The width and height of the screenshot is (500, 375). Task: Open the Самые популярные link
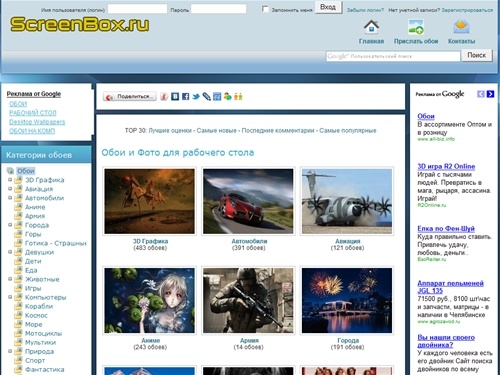point(348,130)
